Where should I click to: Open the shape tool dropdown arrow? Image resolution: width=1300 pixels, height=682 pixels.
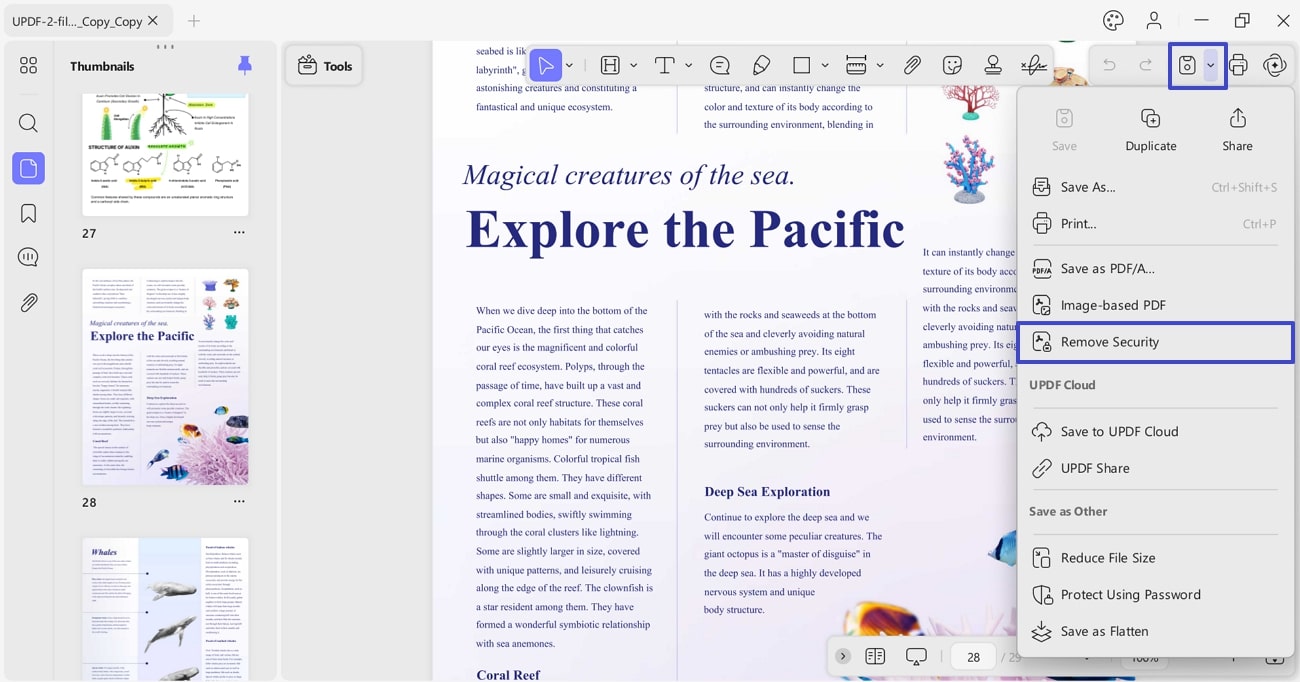click(825, 66)
